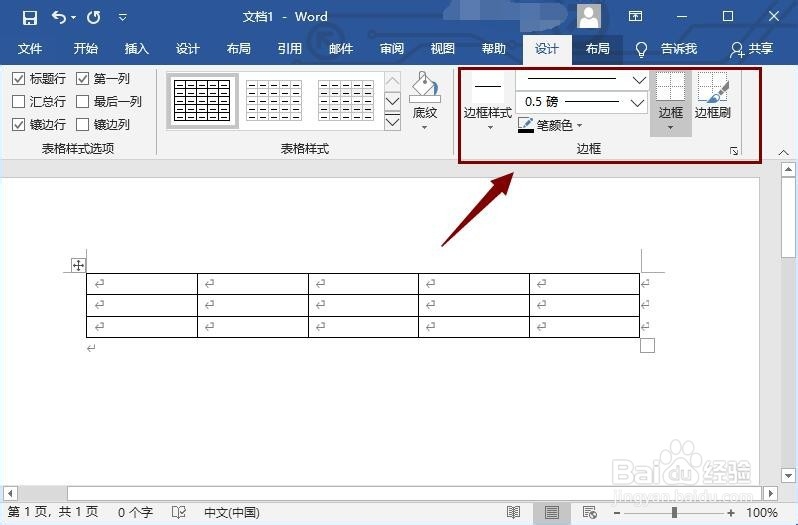This screenshot has width=798, height=525.
Task: Click the table move handle icon
Action: tap(78, 265)
